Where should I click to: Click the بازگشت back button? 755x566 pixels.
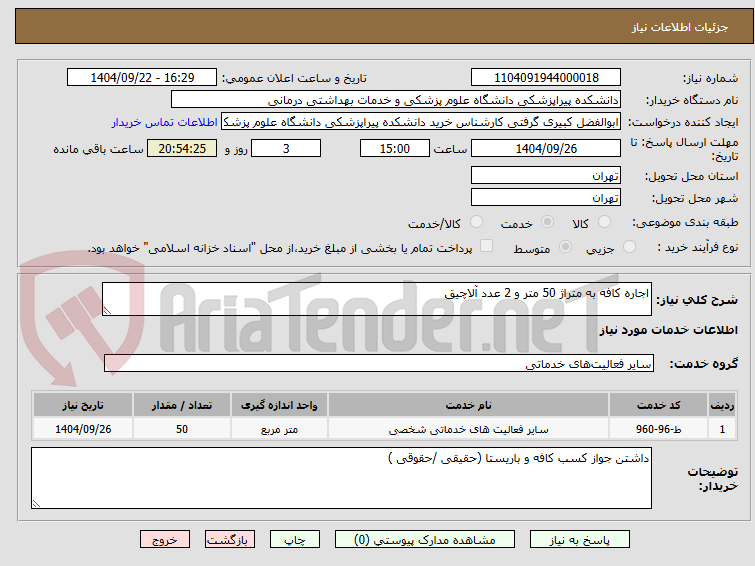(x=230, y=540)
